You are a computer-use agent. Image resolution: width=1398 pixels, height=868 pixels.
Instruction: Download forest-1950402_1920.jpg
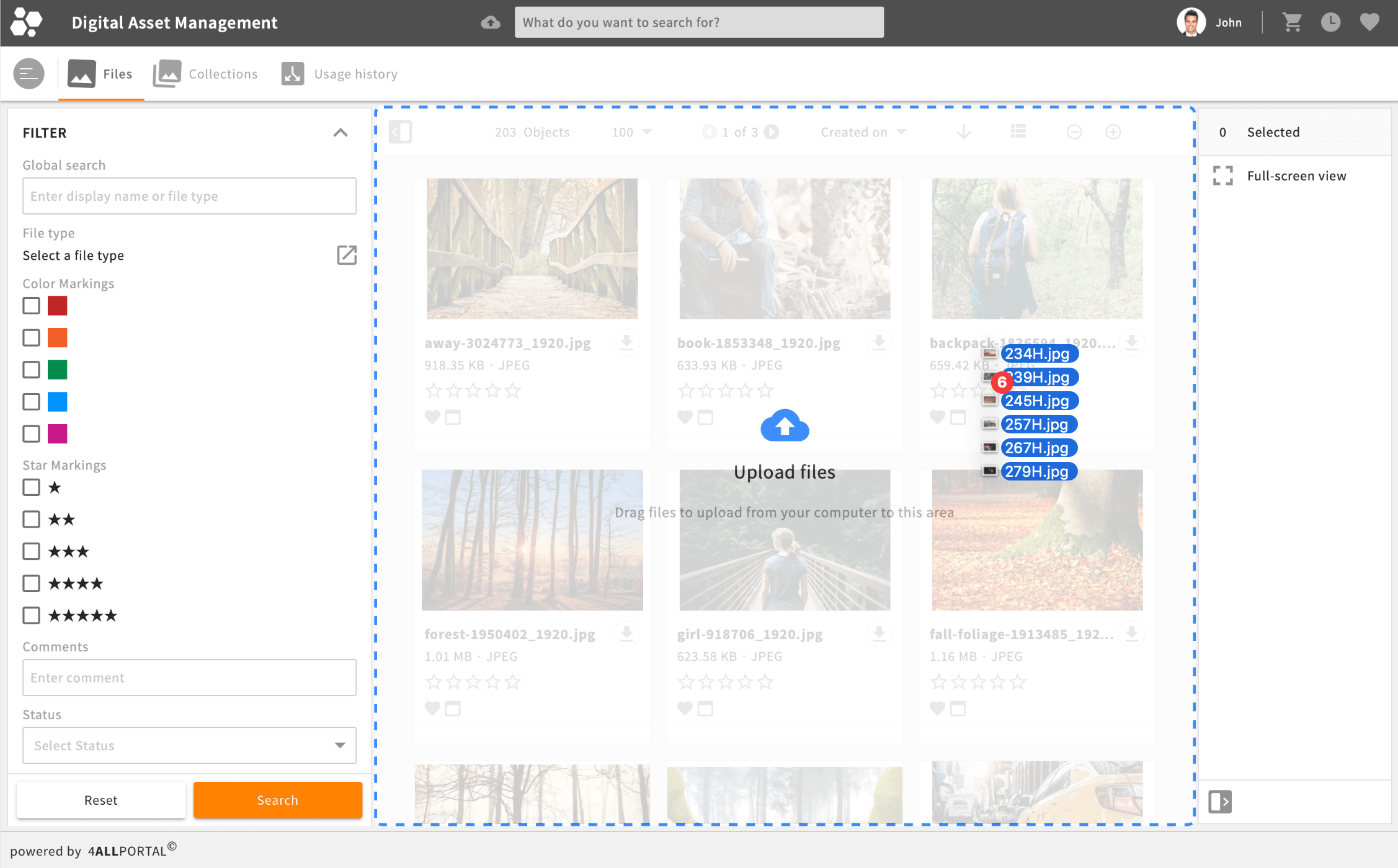626,634
